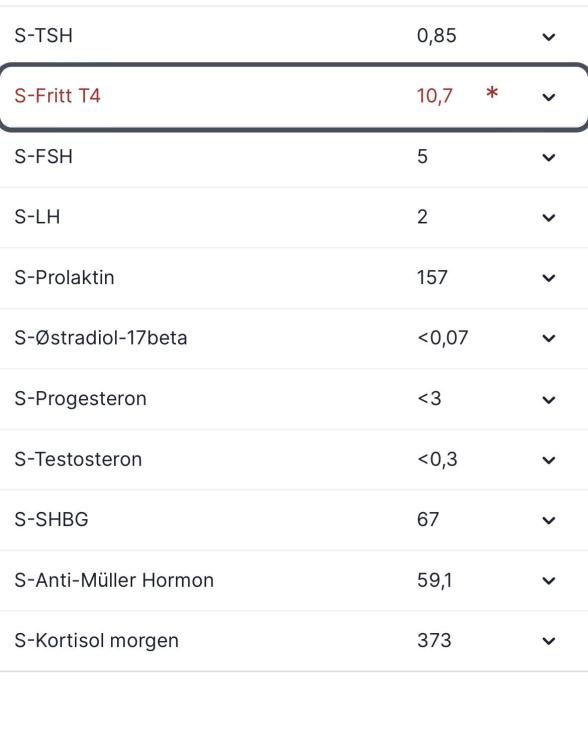Viewport: 588px width, 750px height.
Task: Open the S-Anti-Müller Hormon row label
Action: point(114,580)
